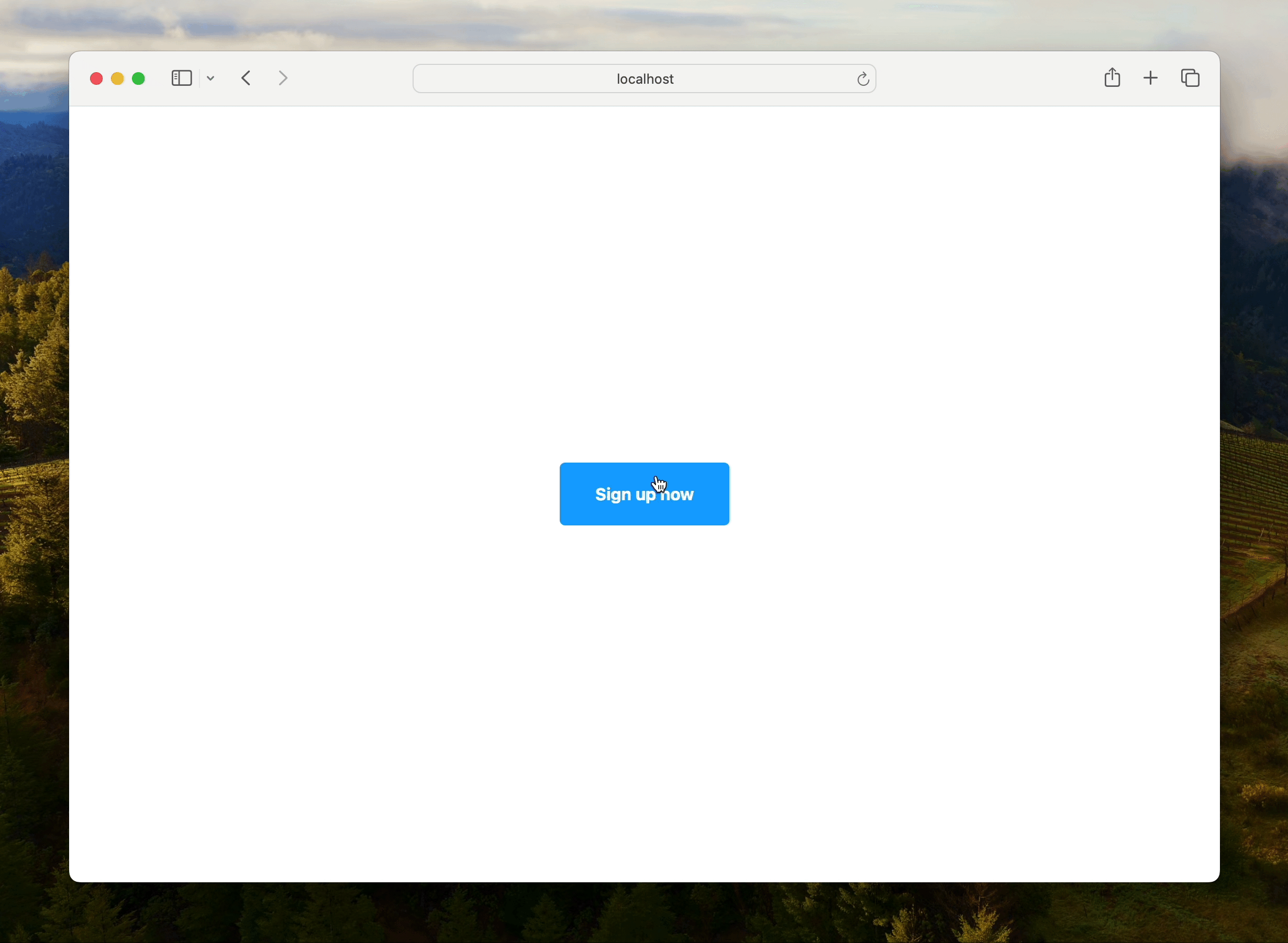
Task: Close the Safari window with red button
Action: click(x=96, y=79)
